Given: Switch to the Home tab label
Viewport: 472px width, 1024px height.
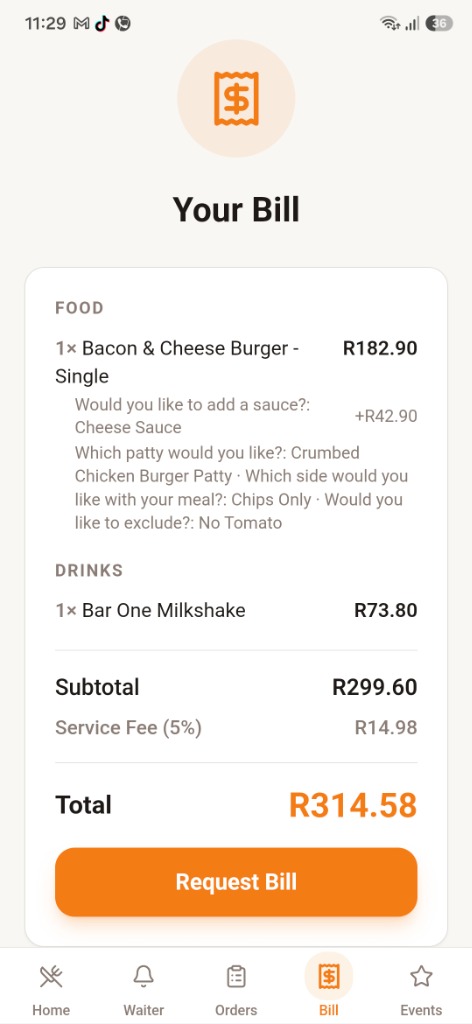Looking at the screenshot, I should [x=51, y=1010].
